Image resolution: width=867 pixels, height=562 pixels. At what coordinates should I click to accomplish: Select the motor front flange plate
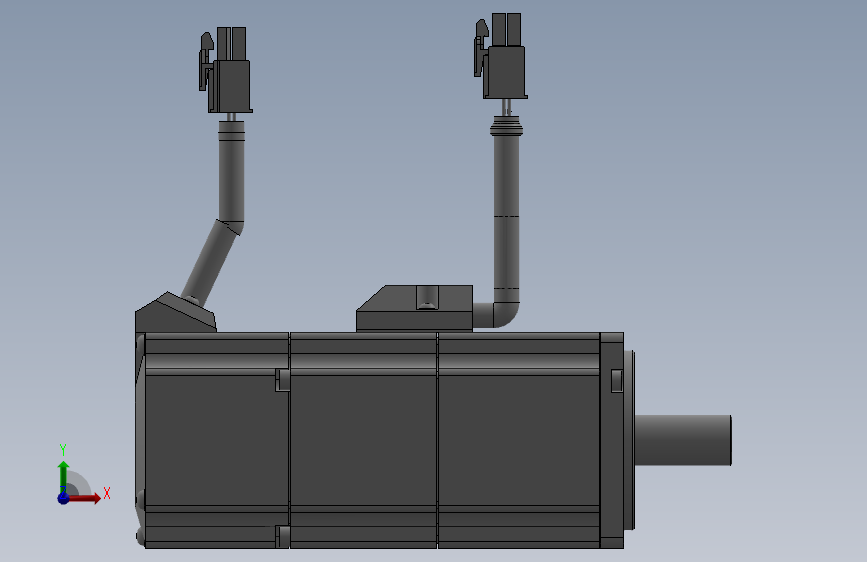coord(612,440)
